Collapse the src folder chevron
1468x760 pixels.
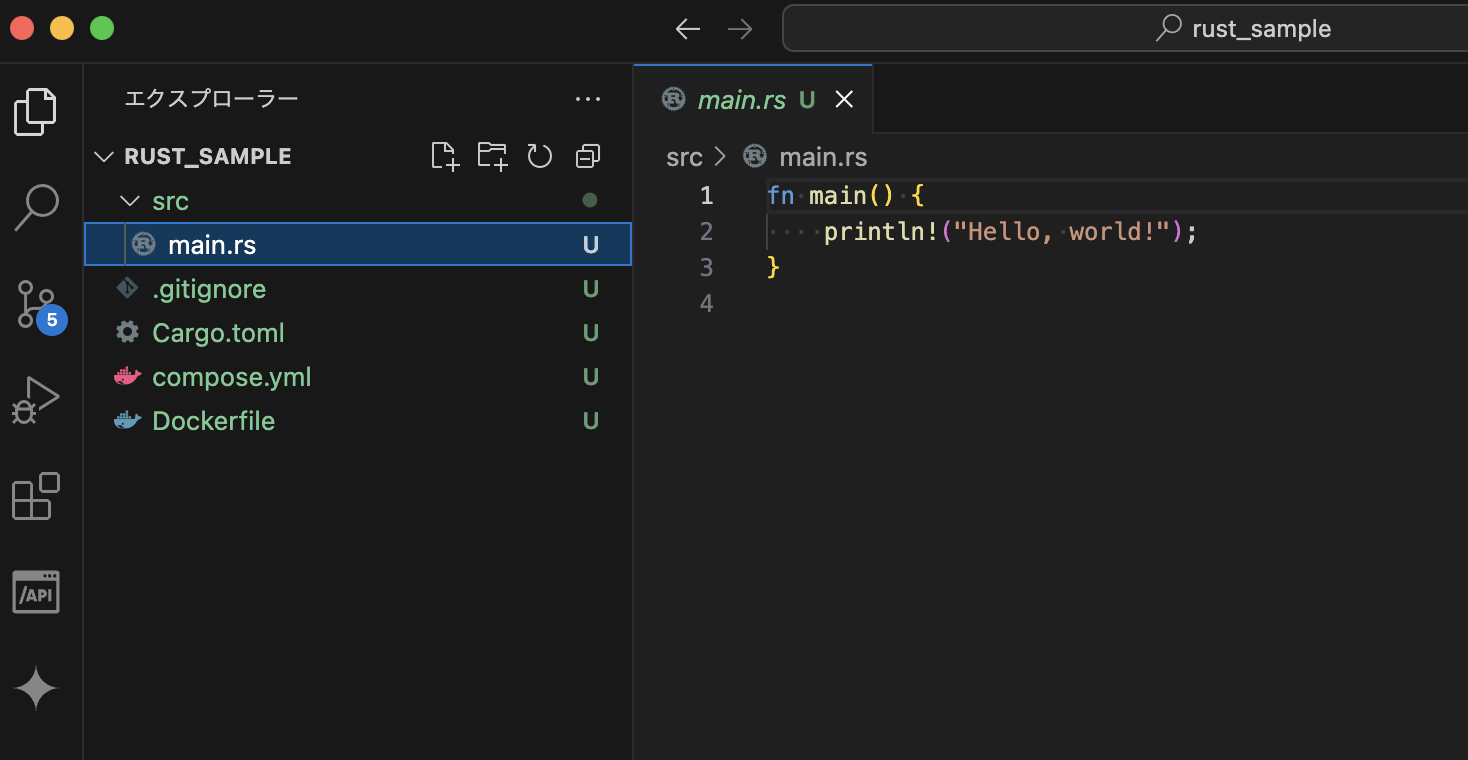129,200
